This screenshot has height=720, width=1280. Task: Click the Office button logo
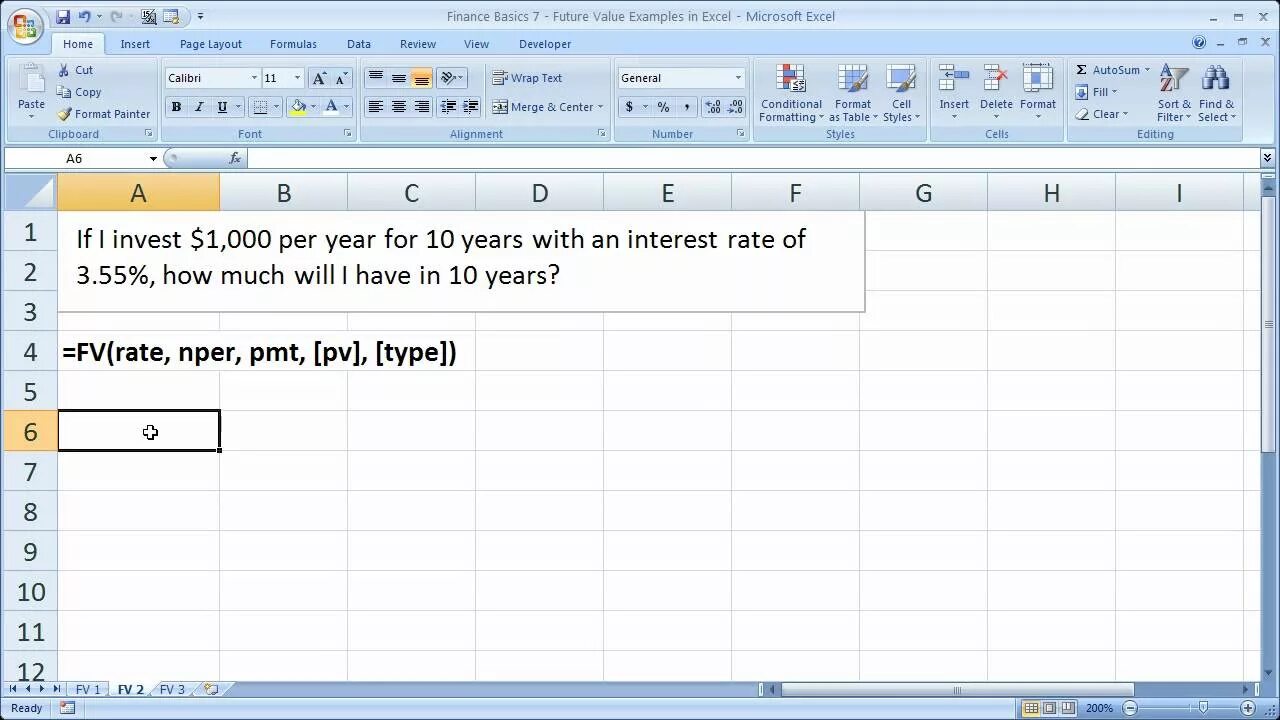(x=26, y=26)
